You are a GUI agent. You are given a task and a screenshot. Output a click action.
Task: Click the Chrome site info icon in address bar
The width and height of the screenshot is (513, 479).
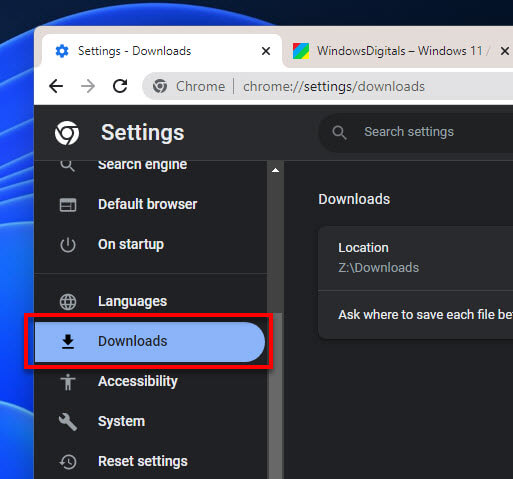point(160,86)
